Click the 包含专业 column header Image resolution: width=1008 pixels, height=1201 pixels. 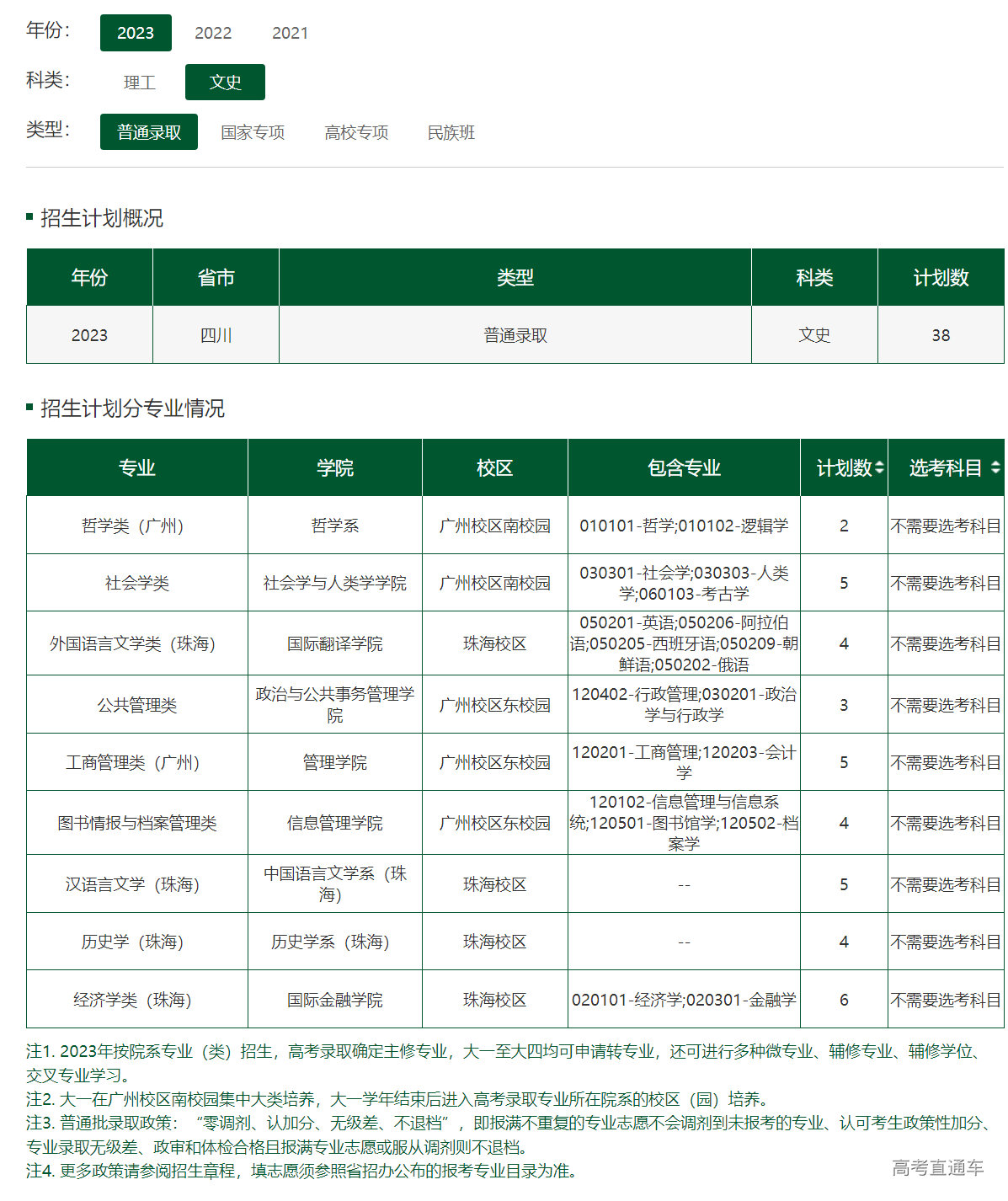684,467
